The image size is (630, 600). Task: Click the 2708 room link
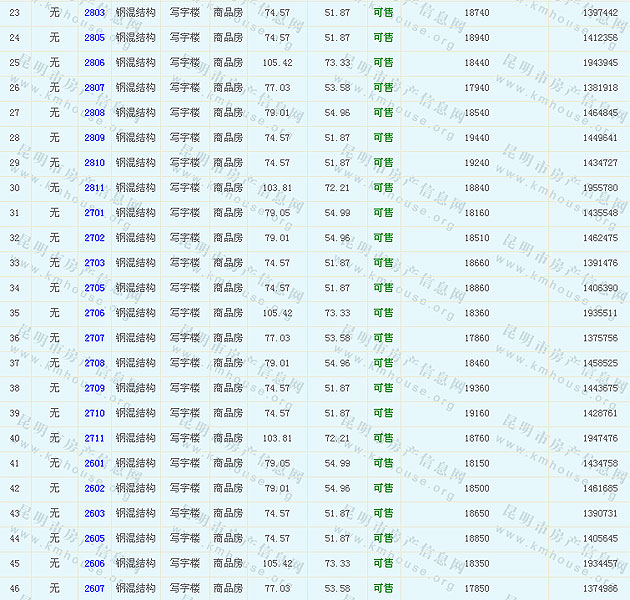click(94, 363)
